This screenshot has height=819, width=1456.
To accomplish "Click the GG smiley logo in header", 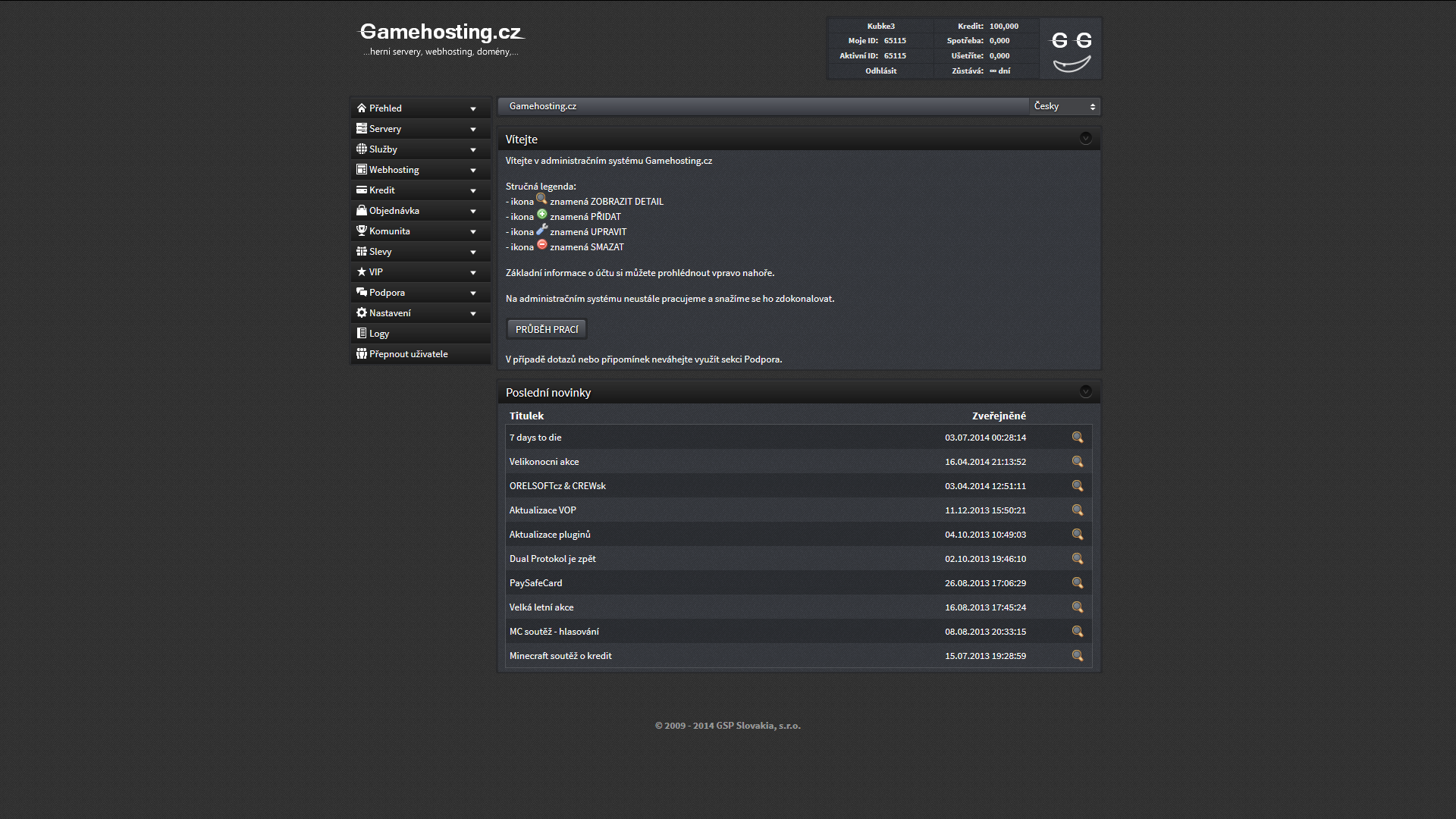I will [x=1071, y=49].
